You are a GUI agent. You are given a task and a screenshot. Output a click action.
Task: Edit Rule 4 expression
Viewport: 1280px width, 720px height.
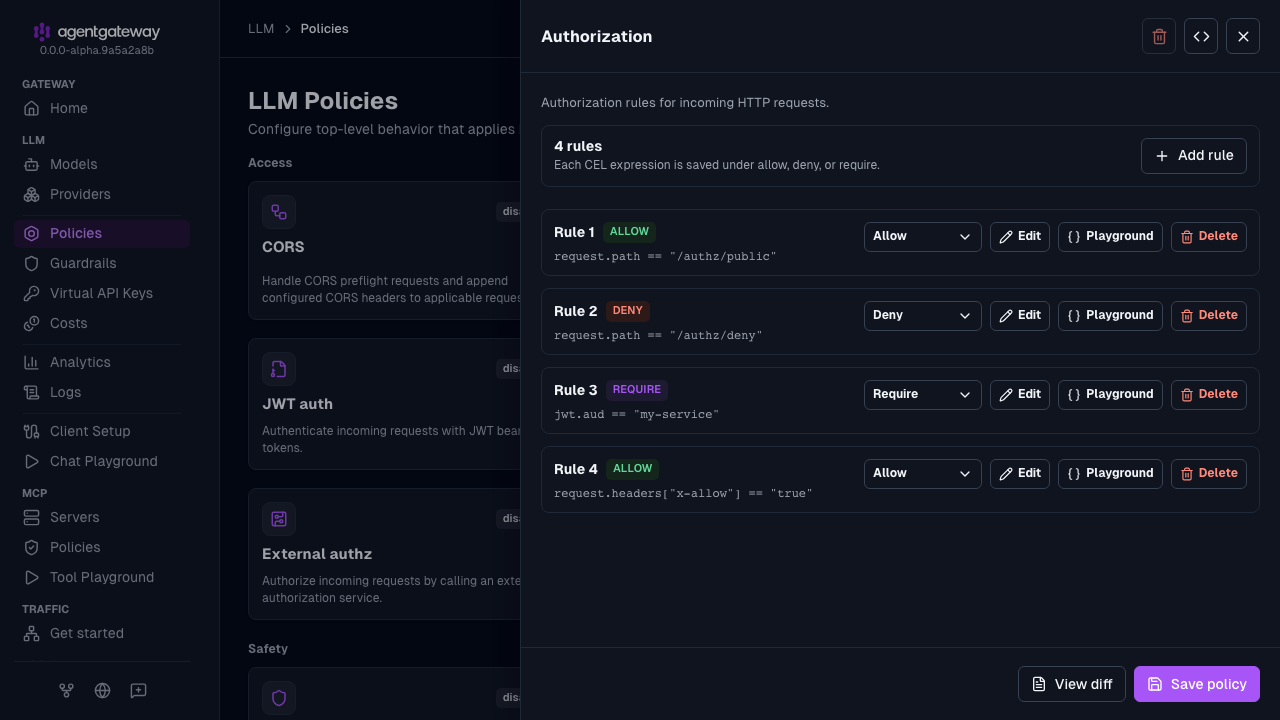click(x=1020, y=474)
